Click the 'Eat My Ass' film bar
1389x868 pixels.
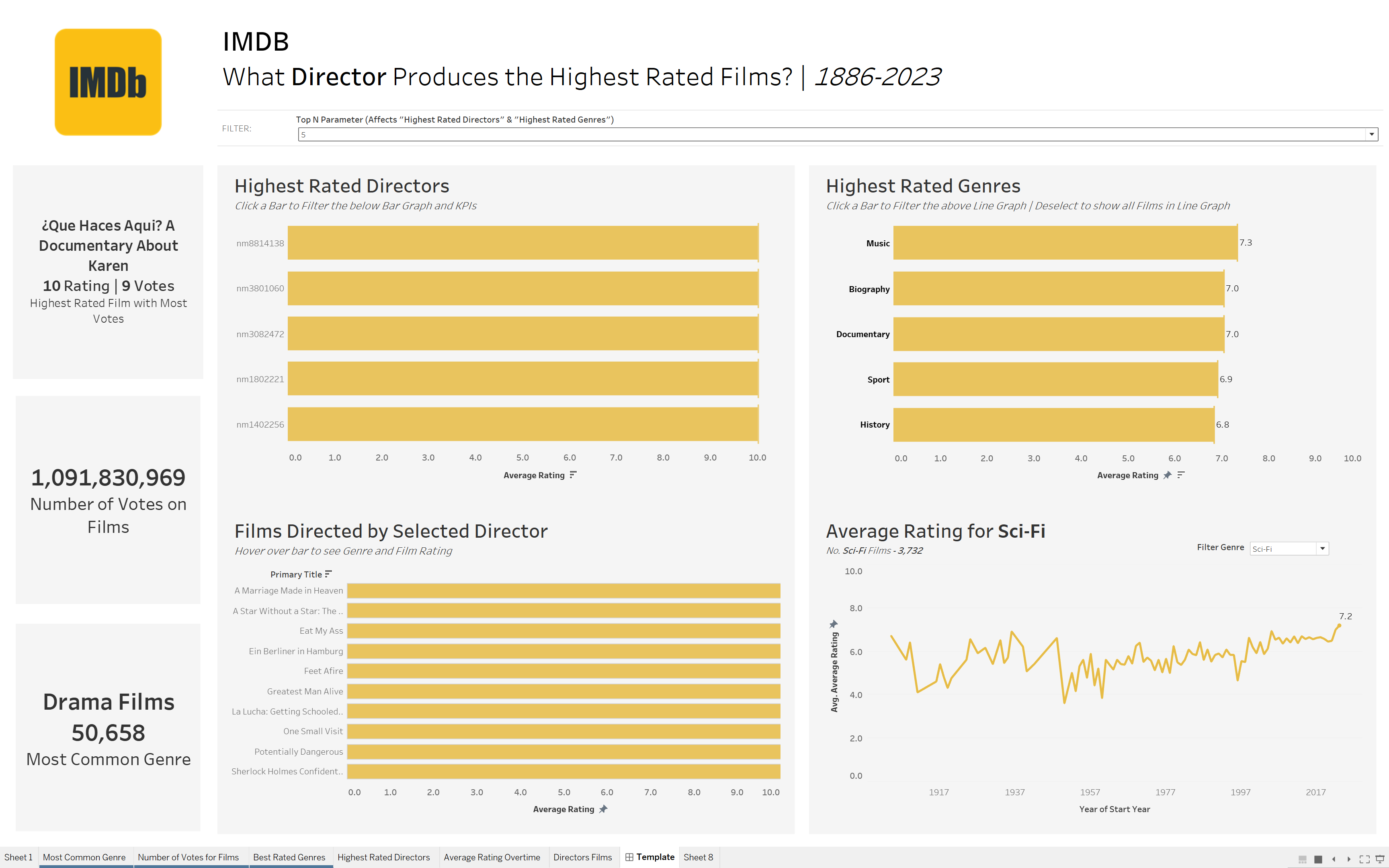563,631
